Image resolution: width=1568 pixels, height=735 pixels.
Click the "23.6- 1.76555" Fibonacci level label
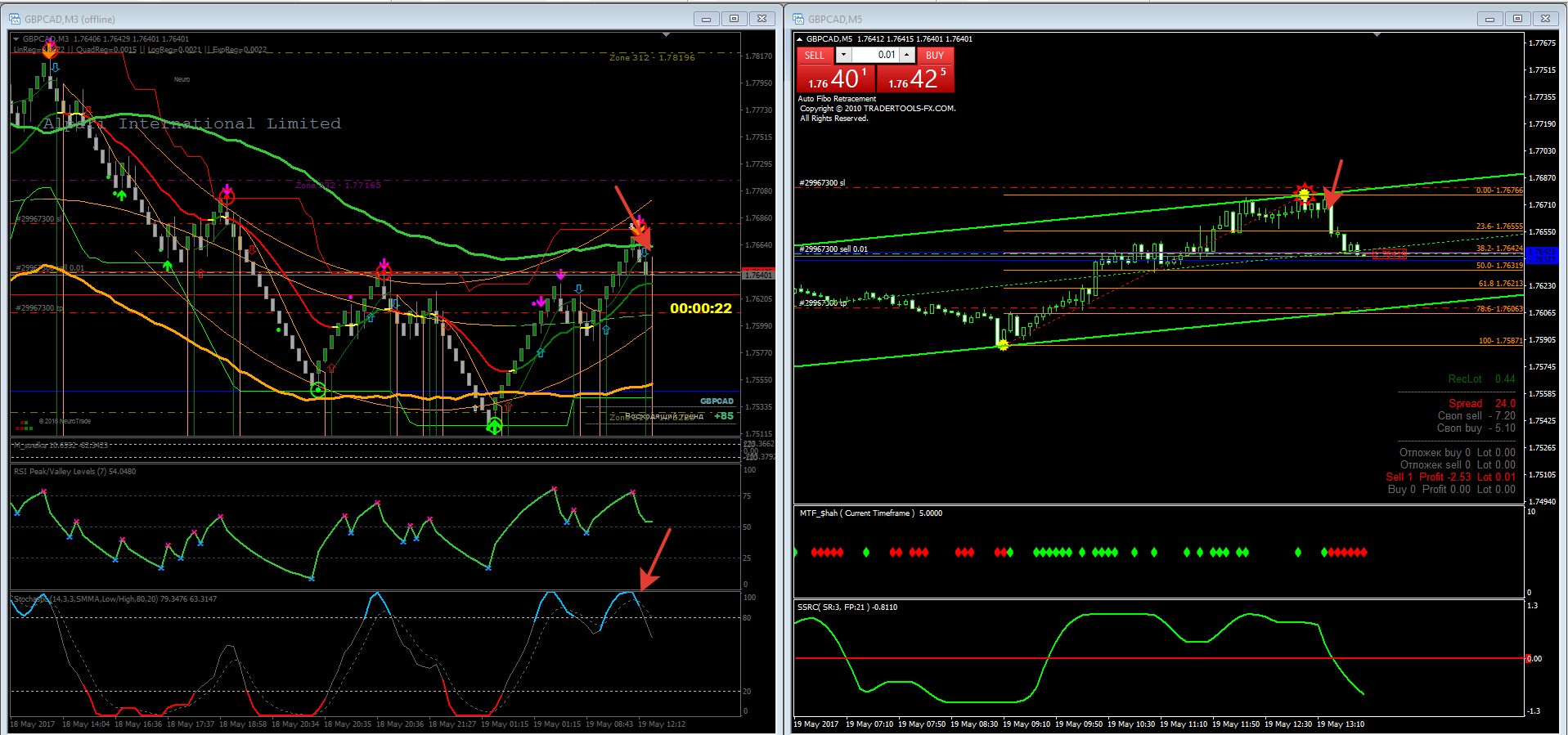coord(1499,226)
